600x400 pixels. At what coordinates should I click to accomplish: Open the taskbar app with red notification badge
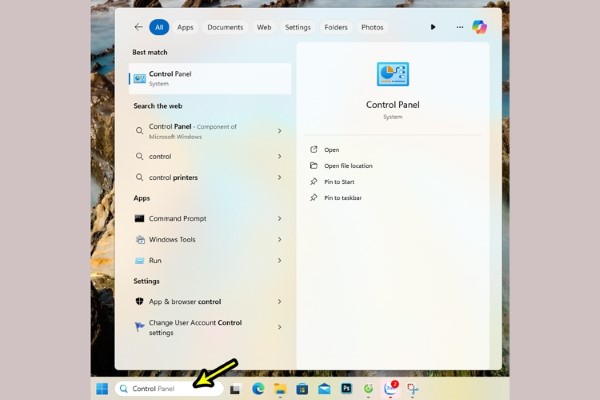tap(391, 388)
